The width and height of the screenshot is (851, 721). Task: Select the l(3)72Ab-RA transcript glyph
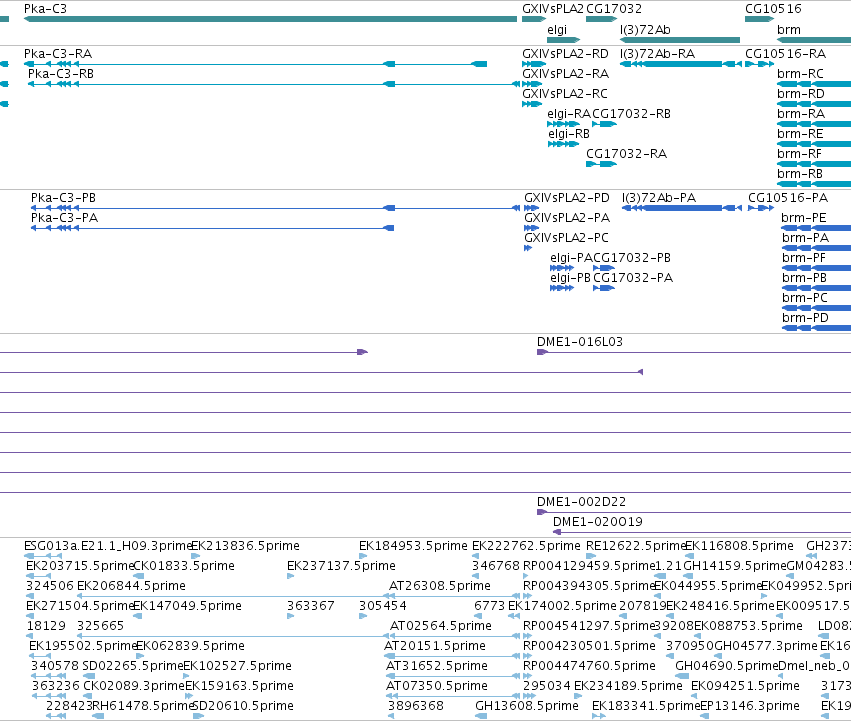[681, 64]
